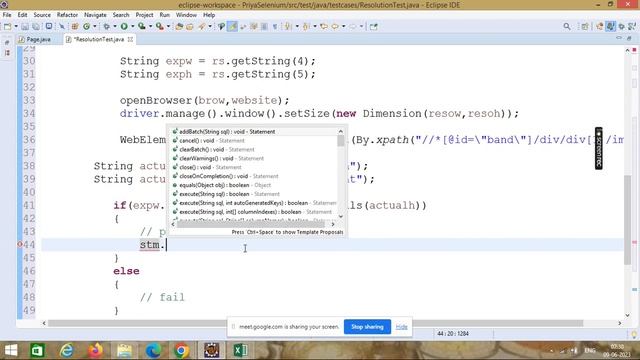This screenshot has width=640, height=360.
Task: Toggle the highlighted Mark Occurrences button
Action: click(x=232, y=27)
